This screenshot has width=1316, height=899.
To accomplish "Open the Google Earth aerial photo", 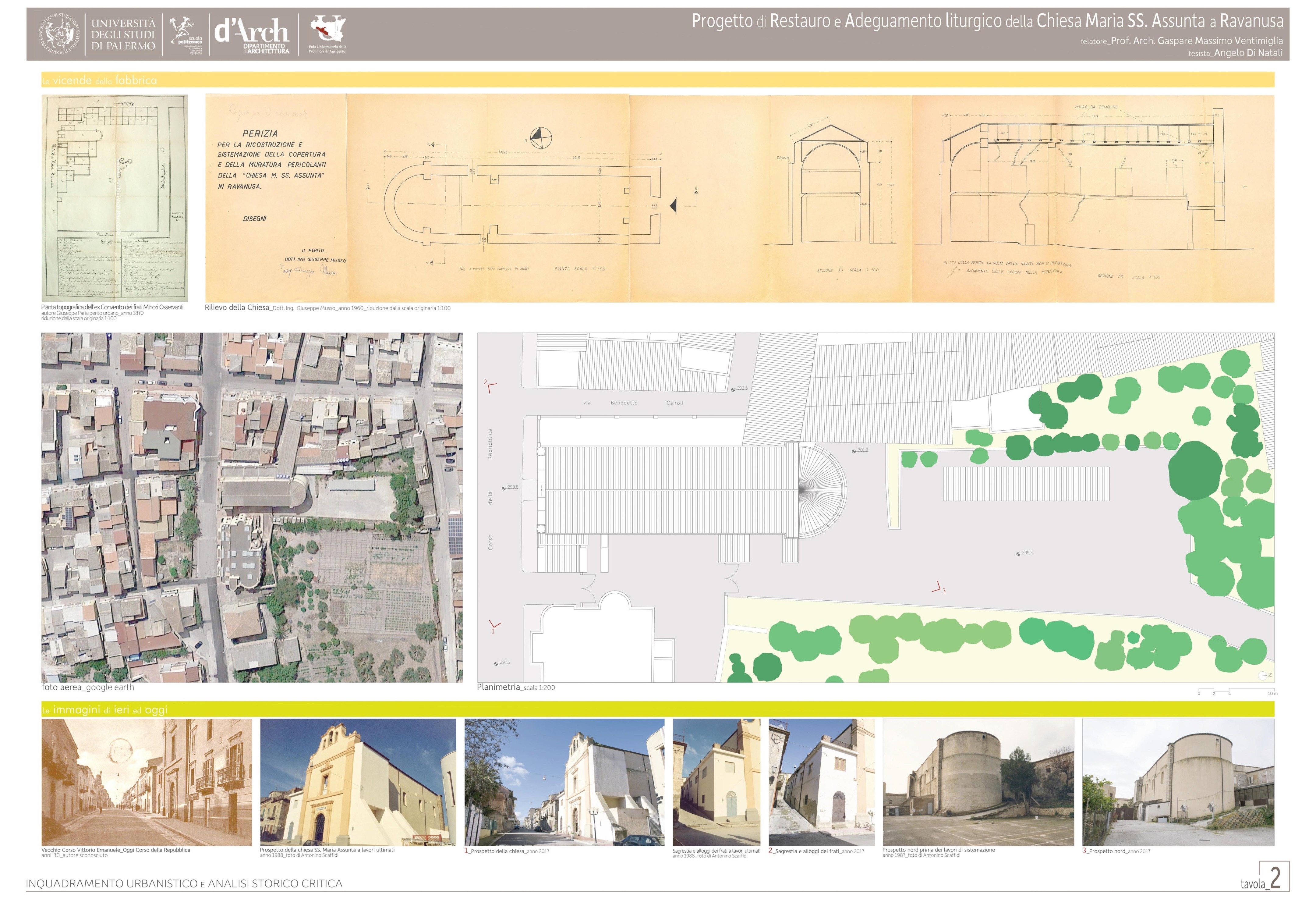I will point(251,507).
